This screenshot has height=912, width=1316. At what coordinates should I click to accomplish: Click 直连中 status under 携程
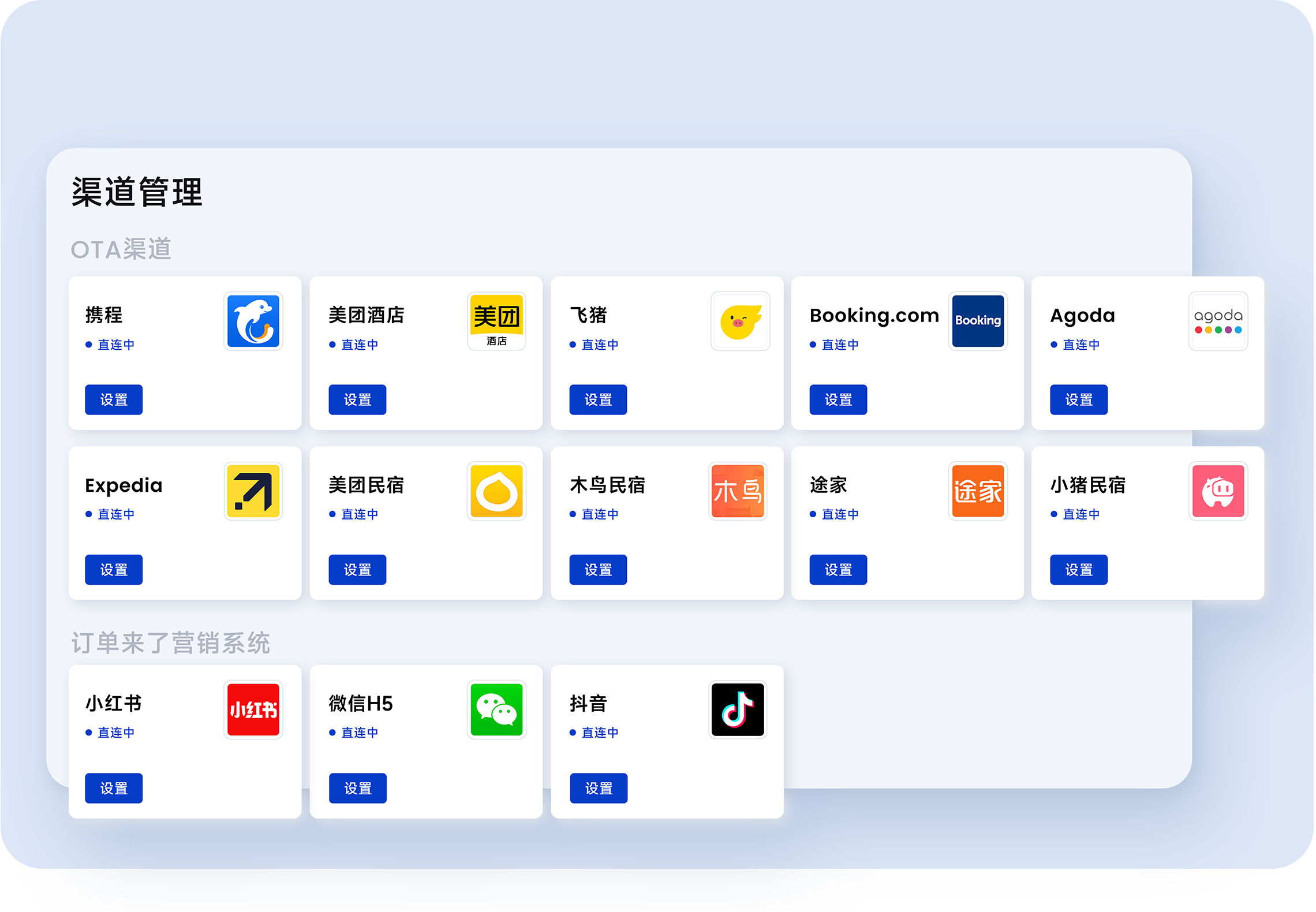click(110, 345)
